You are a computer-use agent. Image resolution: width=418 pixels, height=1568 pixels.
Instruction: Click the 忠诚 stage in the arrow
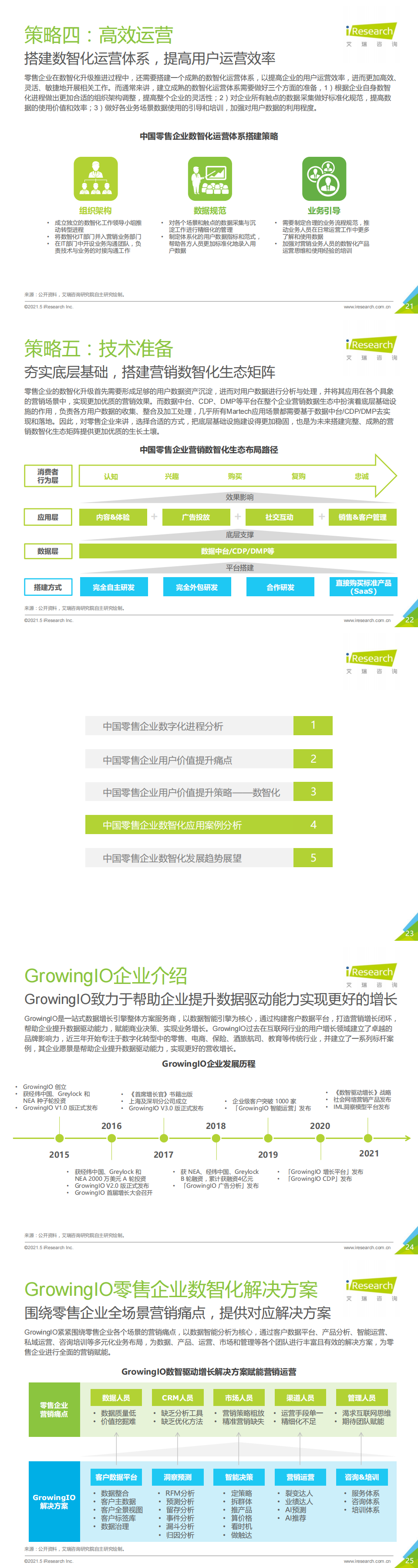(x=361, y=476)
